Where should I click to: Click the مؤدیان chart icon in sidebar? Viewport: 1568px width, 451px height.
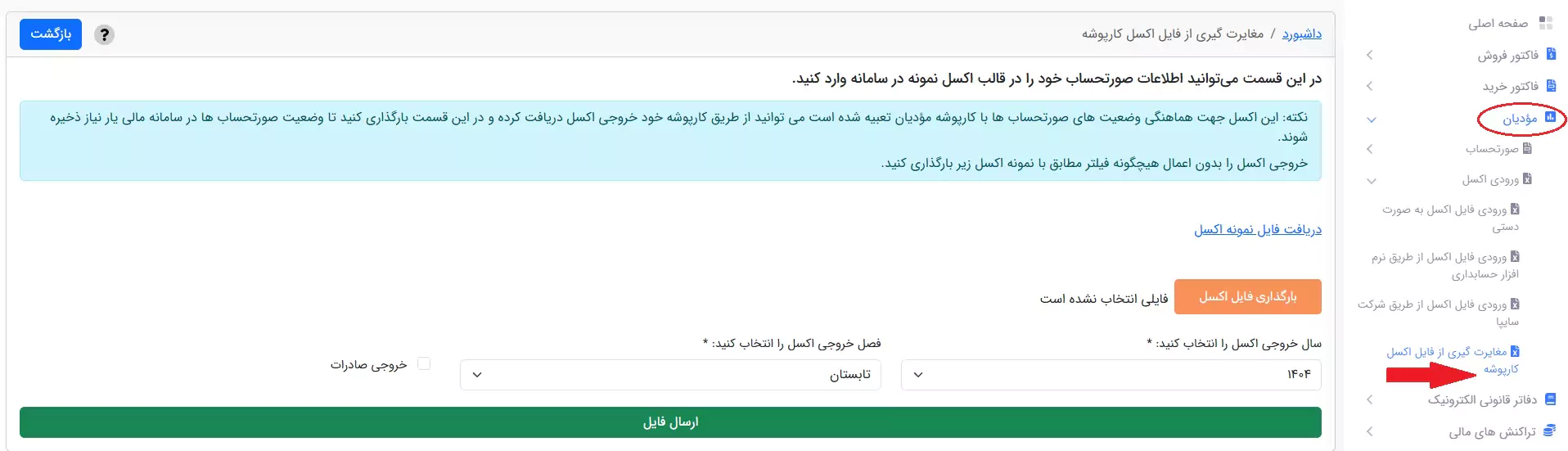tap(1549, 118)
